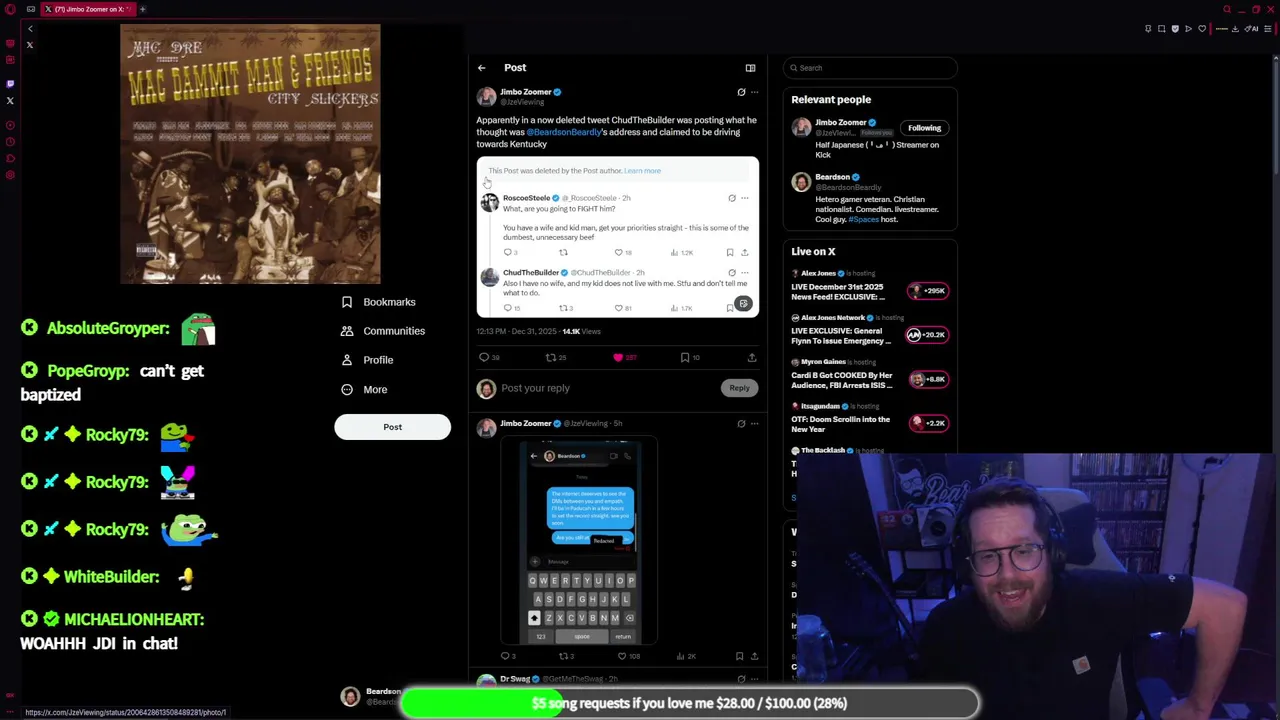Like RoscoeSteele's tweet with 18 likes
Screen dimensions: 1280x720
pos(621,252)
